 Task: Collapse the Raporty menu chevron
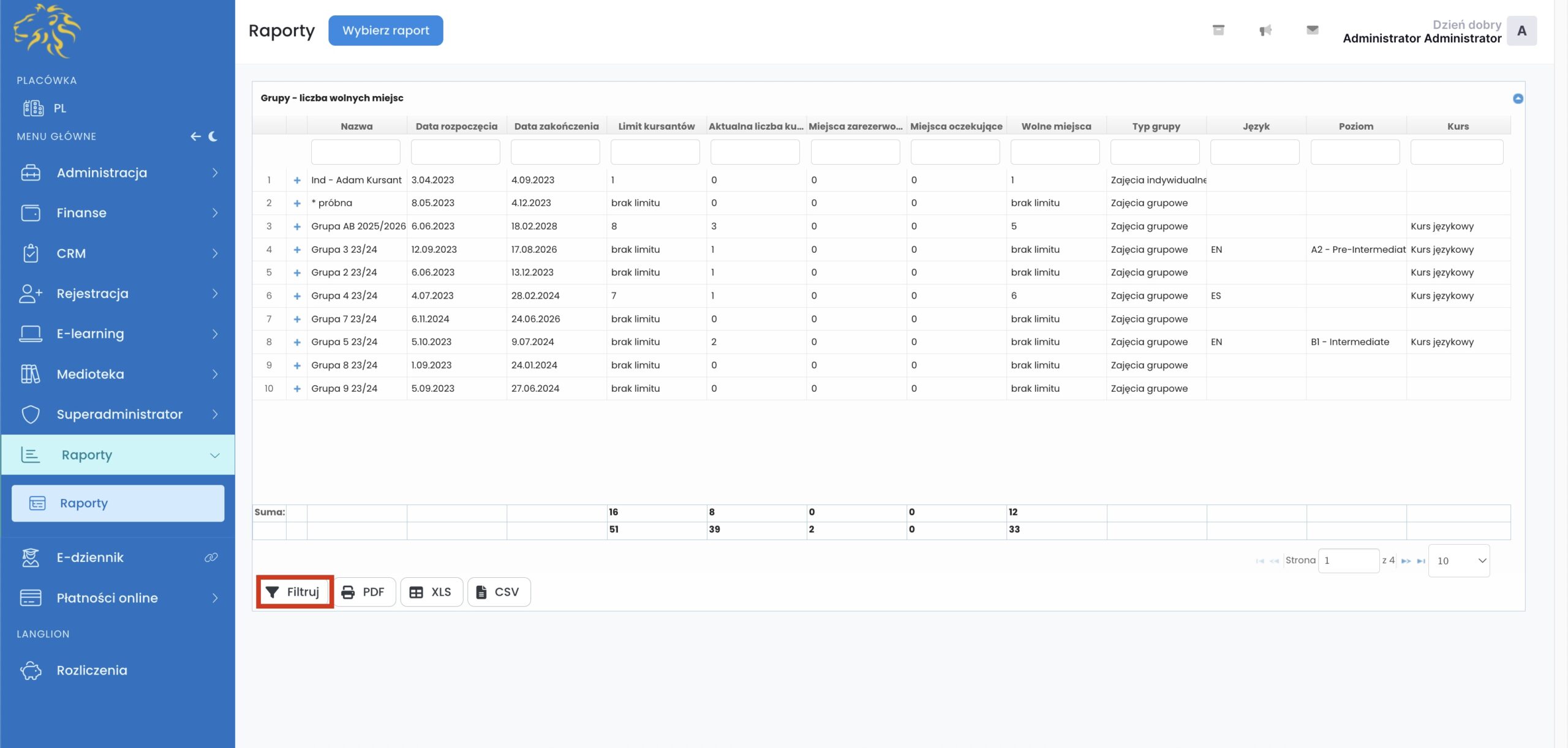point(214,455)
